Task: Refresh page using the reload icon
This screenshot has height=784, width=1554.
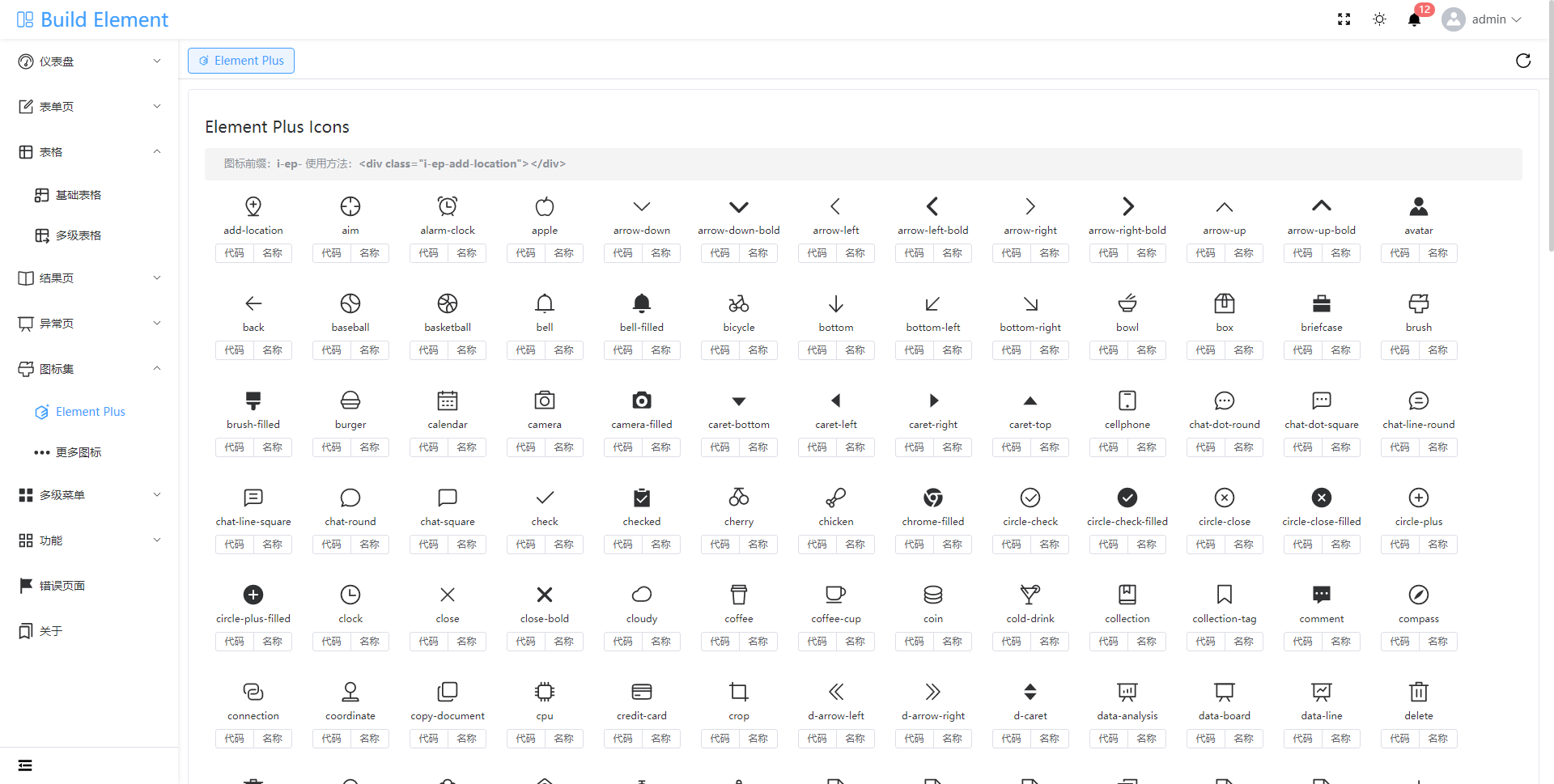Action: (1522, 61)
